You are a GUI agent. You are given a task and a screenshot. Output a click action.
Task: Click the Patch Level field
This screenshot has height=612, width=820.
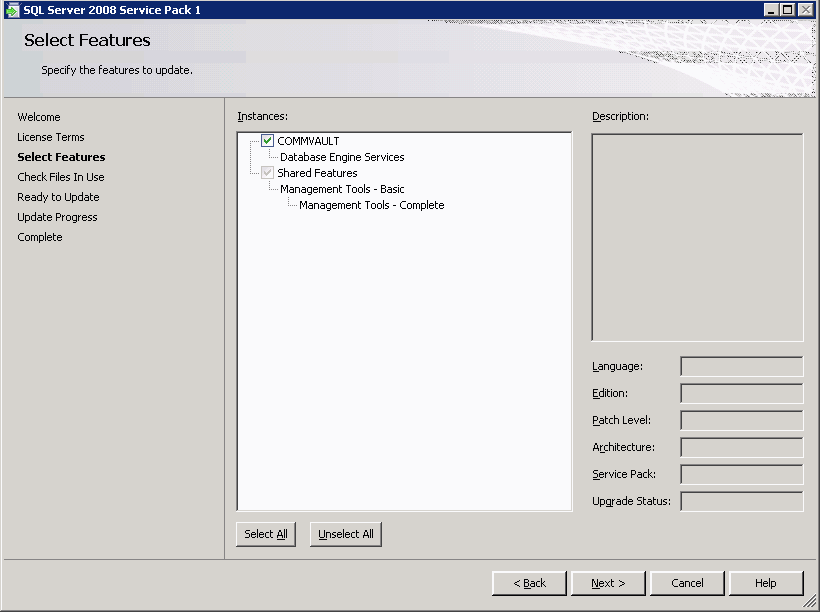pos(742,420)
